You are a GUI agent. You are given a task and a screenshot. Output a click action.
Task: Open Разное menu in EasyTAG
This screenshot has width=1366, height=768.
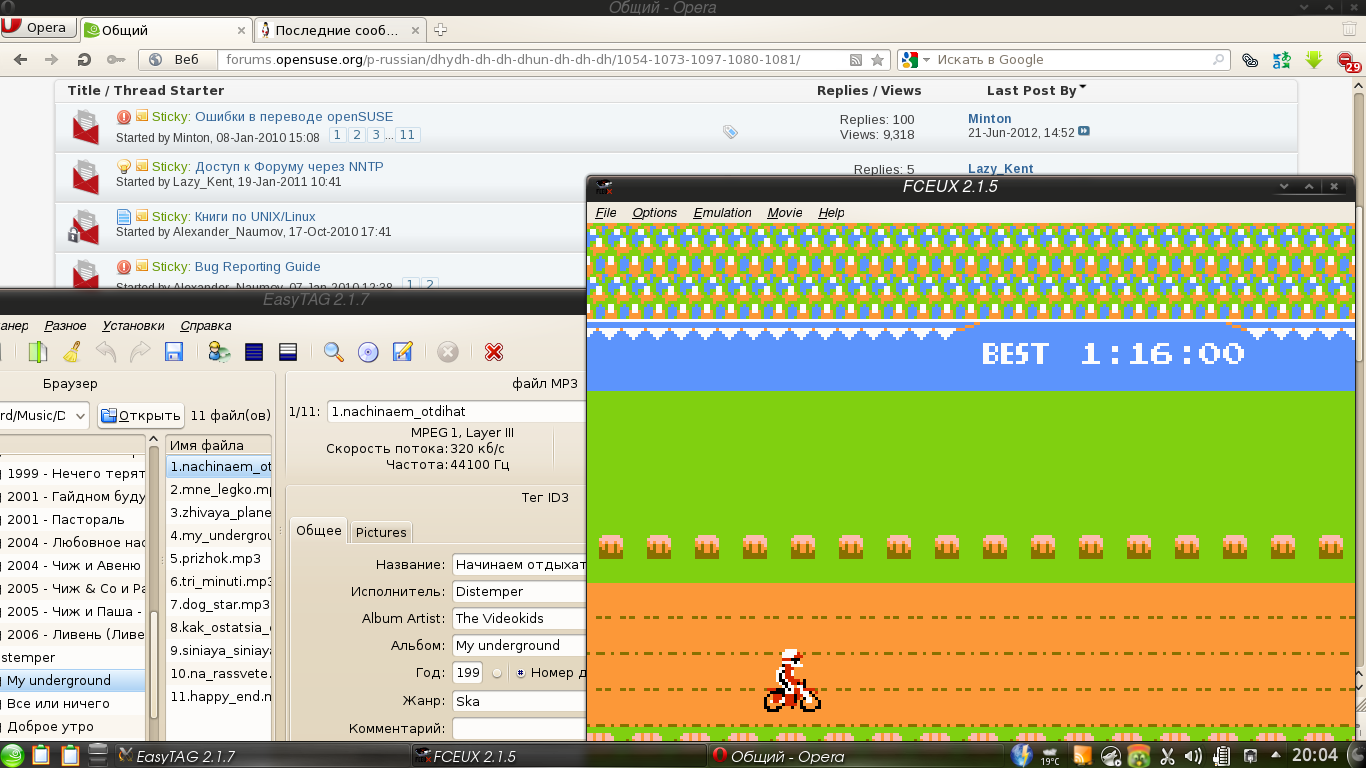pyautogui.click(x=65, y=325)
